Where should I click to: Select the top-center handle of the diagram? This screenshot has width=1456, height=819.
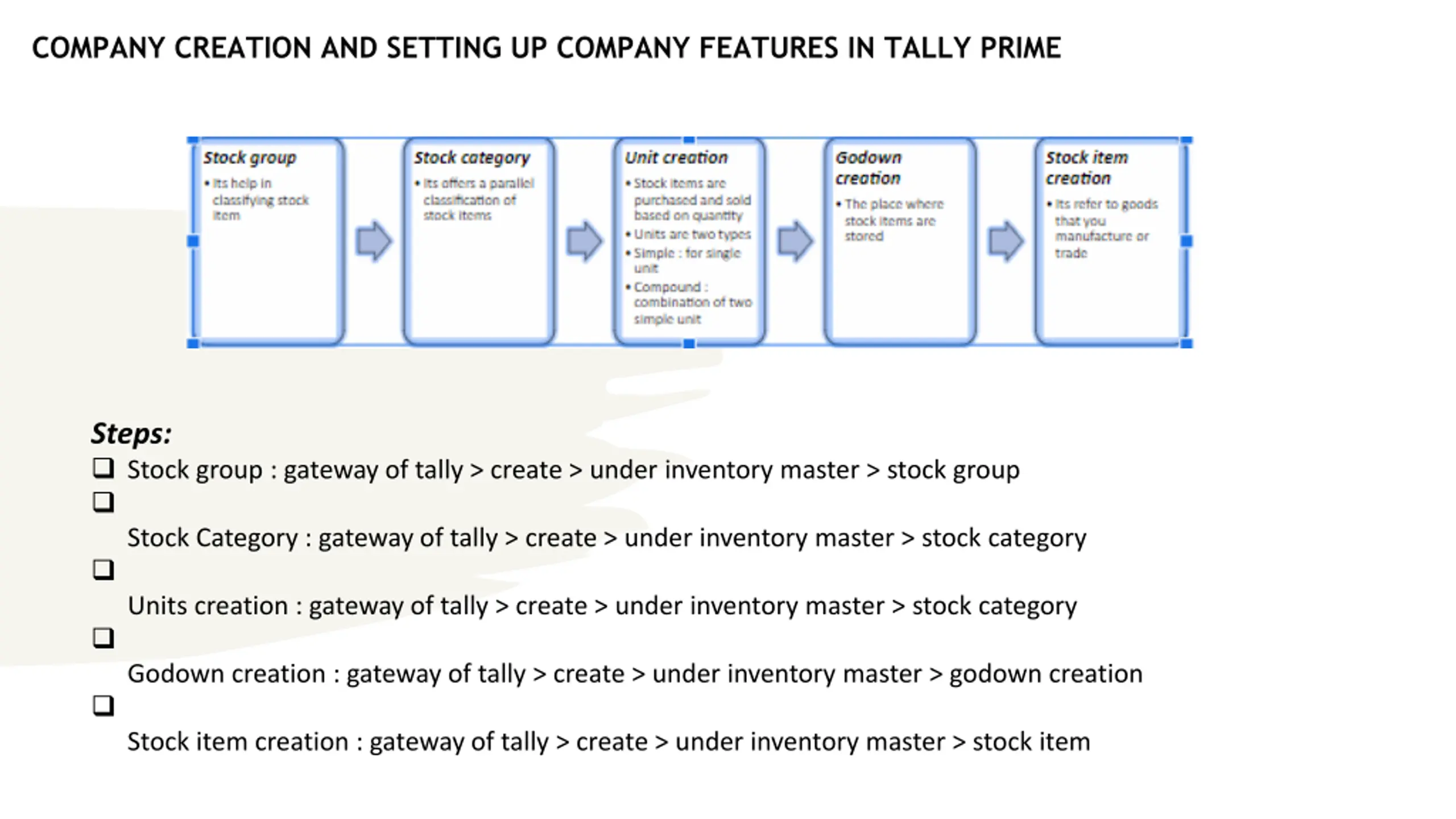point(689,140)
